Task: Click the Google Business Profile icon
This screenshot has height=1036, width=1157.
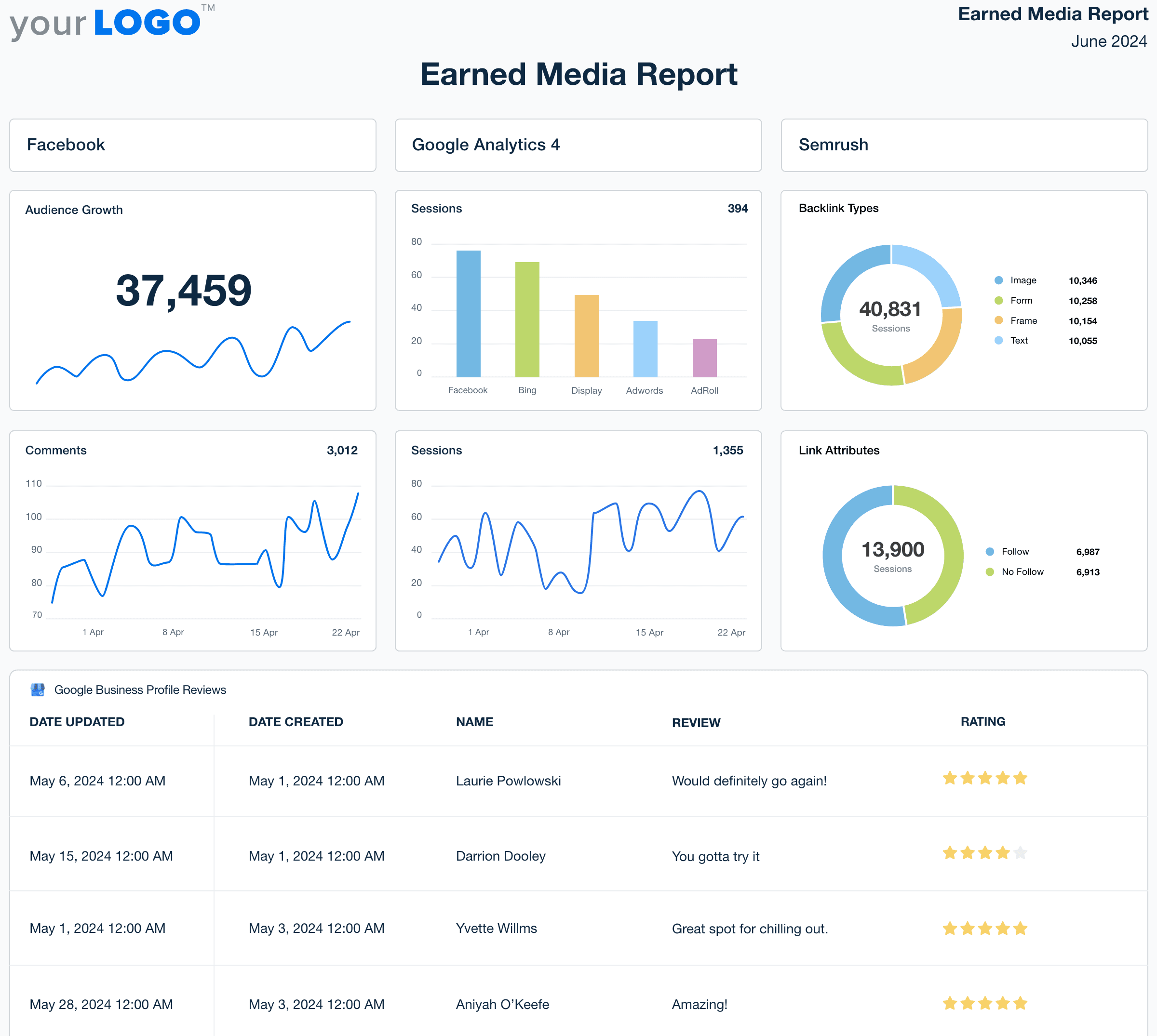Action: 38,690
